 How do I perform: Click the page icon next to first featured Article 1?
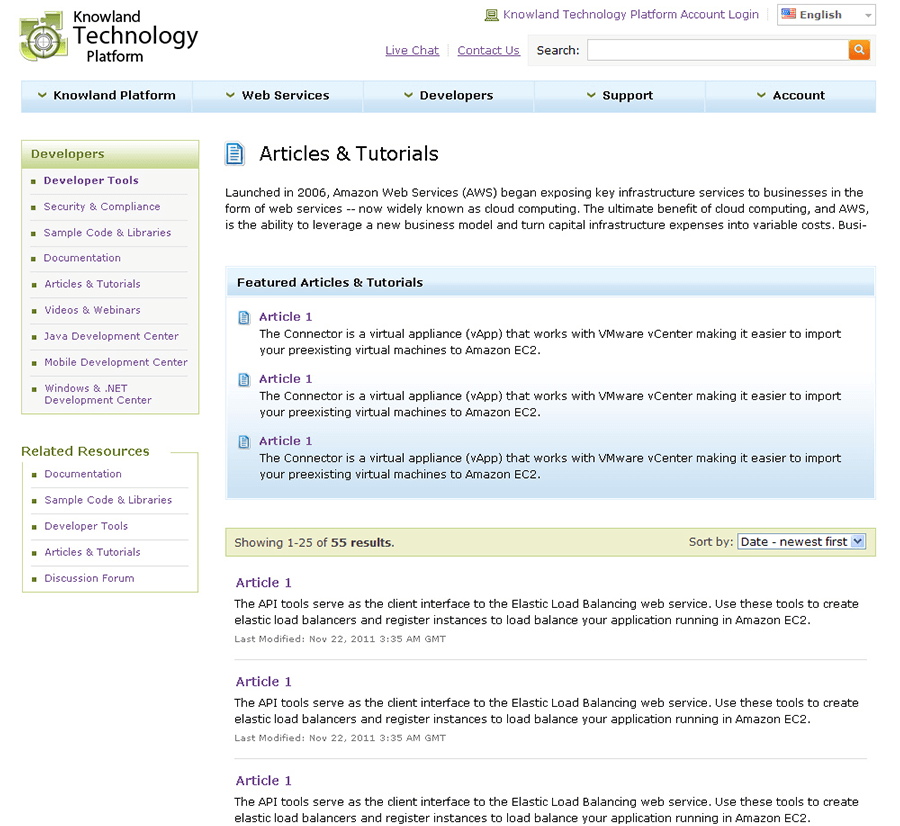(x=245, y=317)
